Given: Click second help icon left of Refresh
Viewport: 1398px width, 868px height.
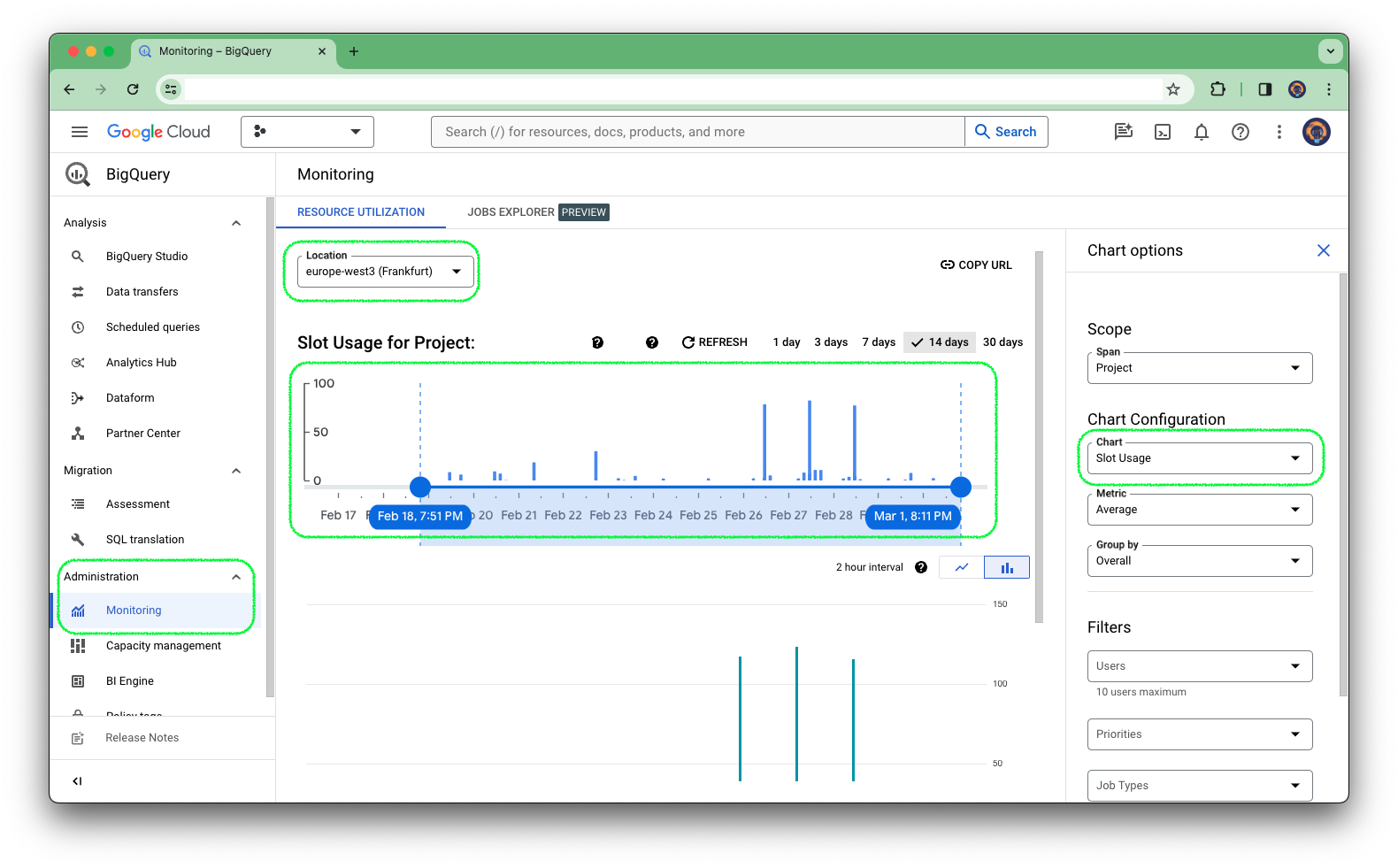Looking at the screenshot, I should click(x=652, y=342).
